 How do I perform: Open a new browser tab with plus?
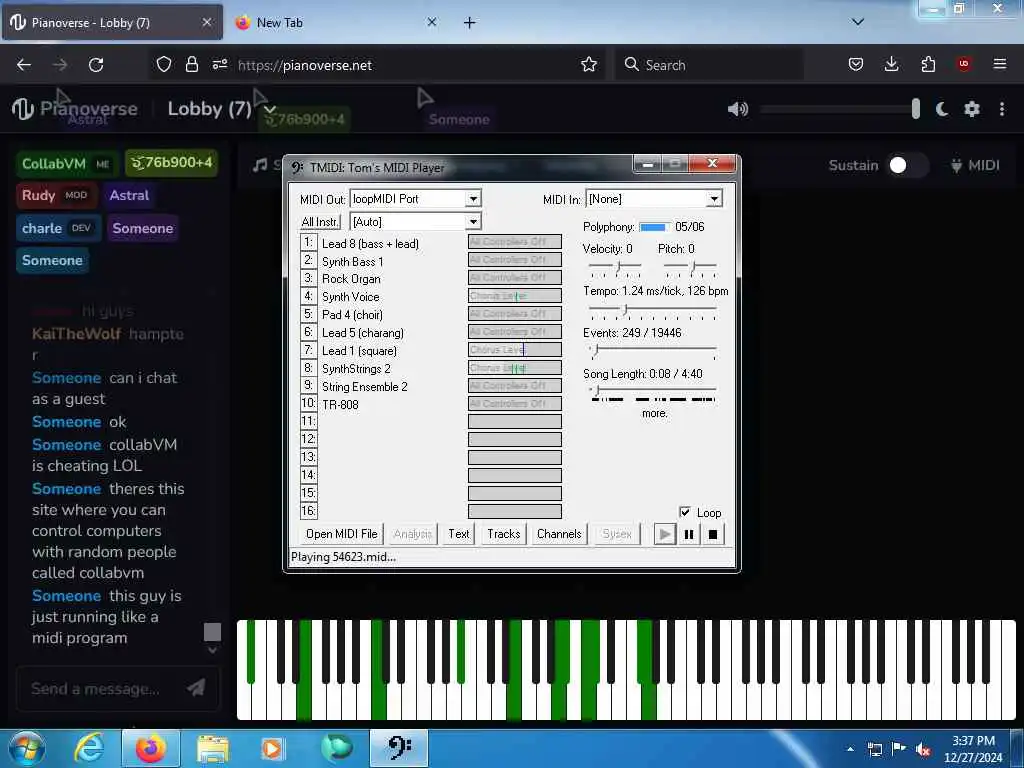(470, 23)
